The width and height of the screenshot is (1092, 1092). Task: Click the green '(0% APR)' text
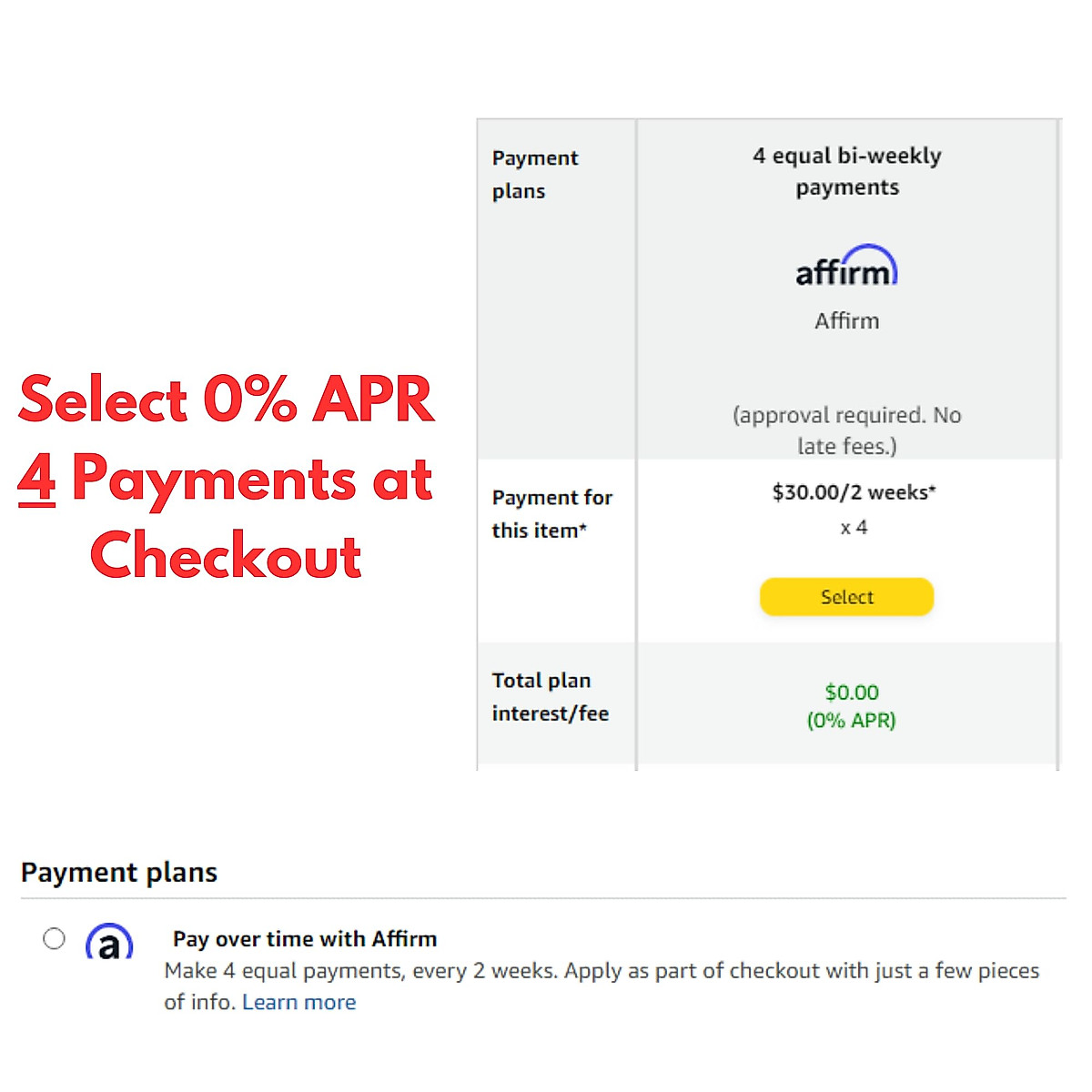[x=852, y=721]
